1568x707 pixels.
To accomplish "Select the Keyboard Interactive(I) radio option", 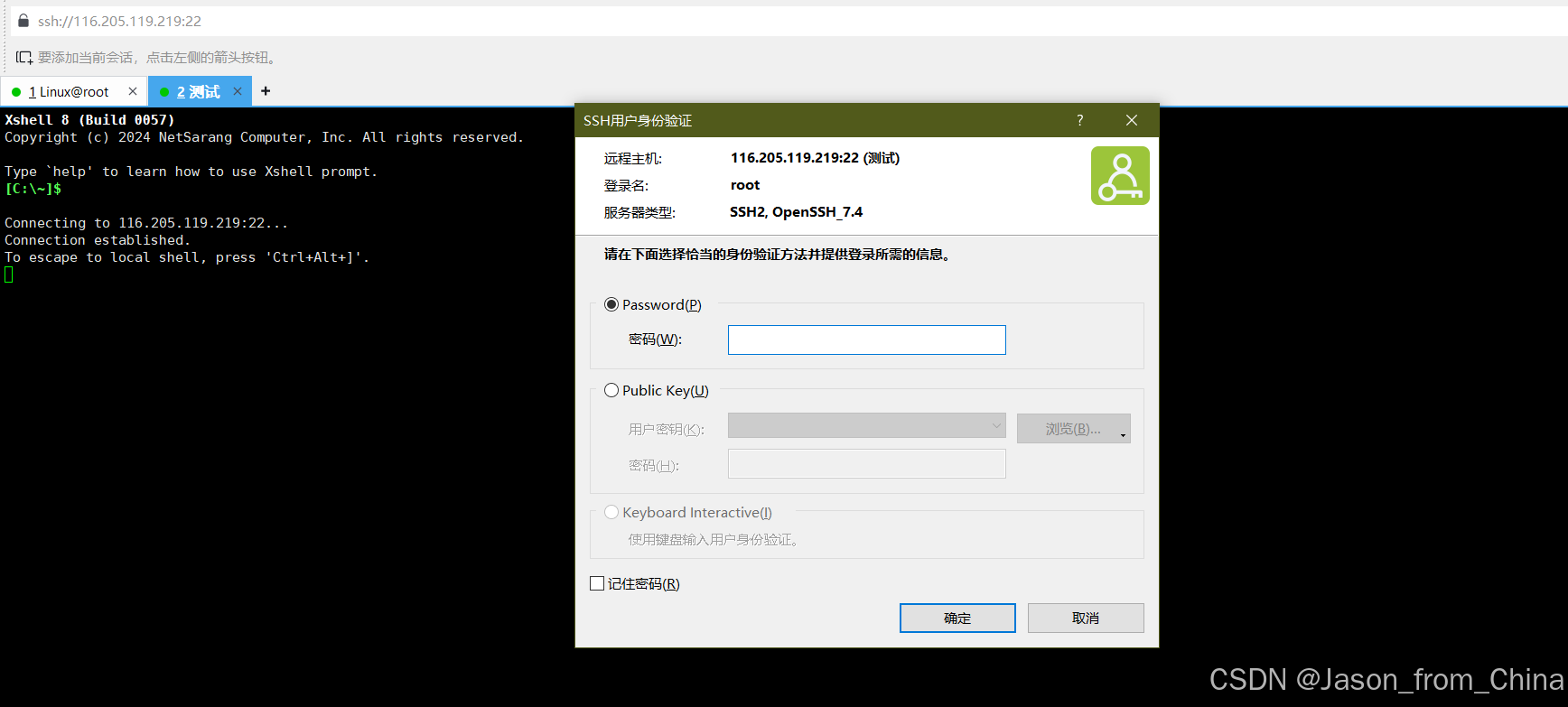I will (x=611, y=512).
